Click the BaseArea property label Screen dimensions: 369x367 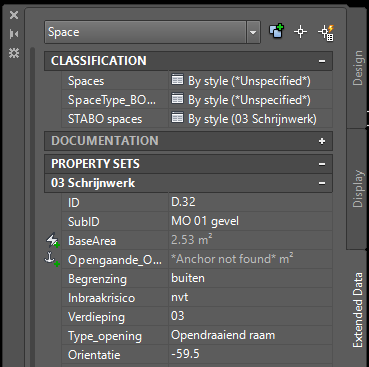pyautogui.click(x=92, y=241)
